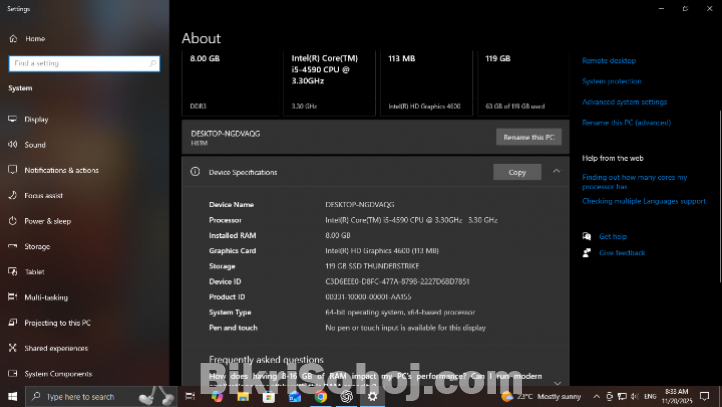This screenshot has width=722, height=407.
Task: Click the Device Specifications info icon
Action: pos(195,172)
